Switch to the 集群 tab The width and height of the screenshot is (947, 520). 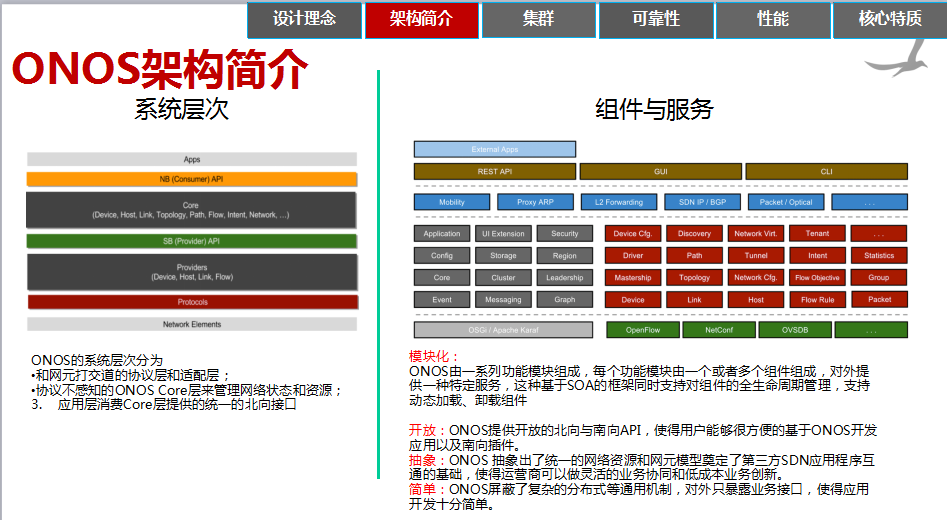[538, 20]
